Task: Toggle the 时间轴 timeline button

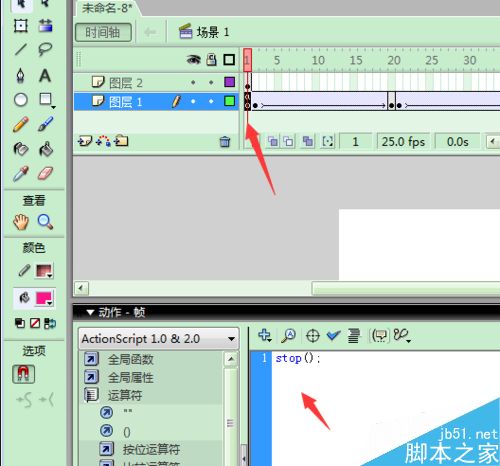Action: [103, 32]
